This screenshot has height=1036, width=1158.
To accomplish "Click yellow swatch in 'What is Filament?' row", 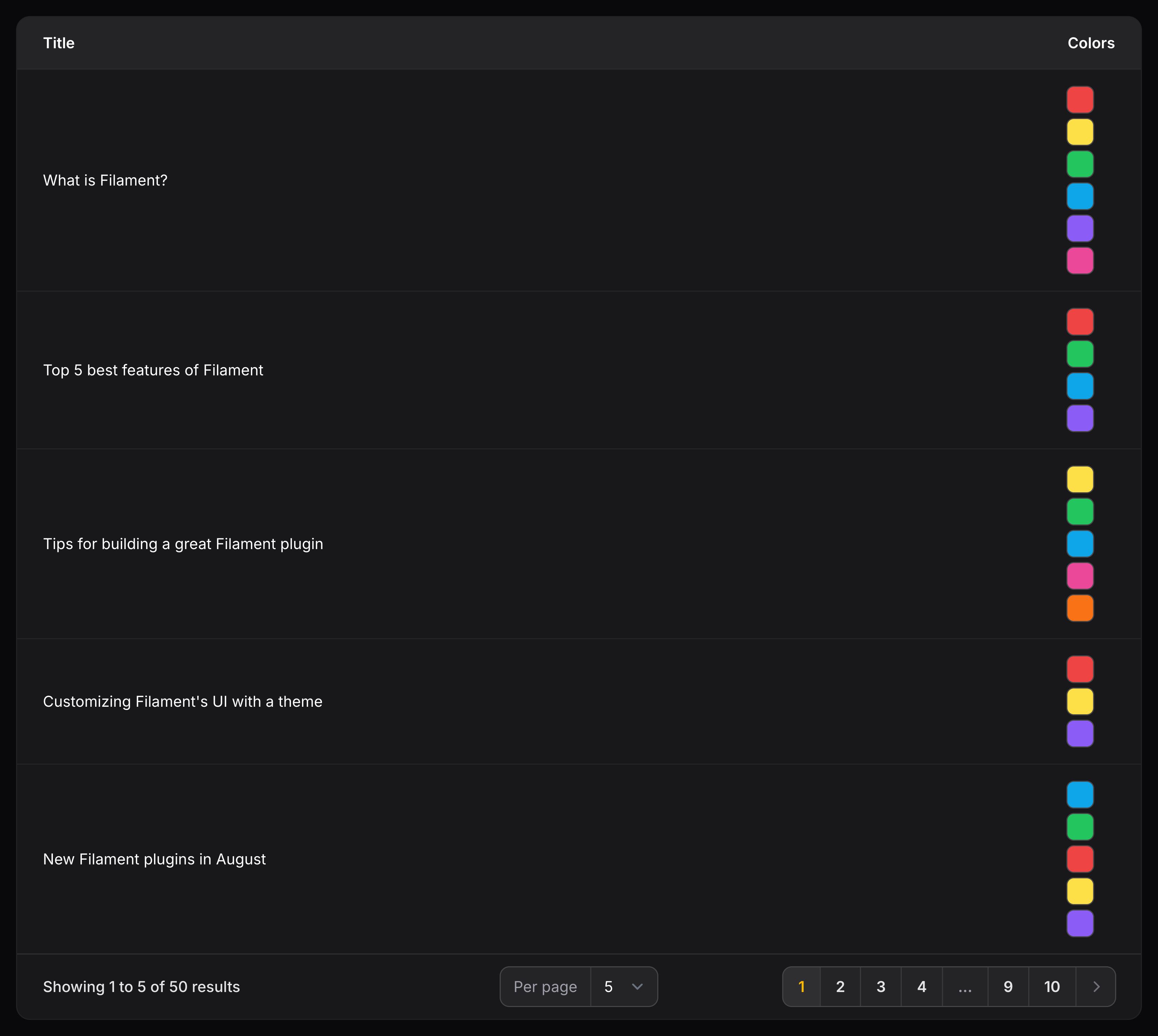I will click(1080, 132).
